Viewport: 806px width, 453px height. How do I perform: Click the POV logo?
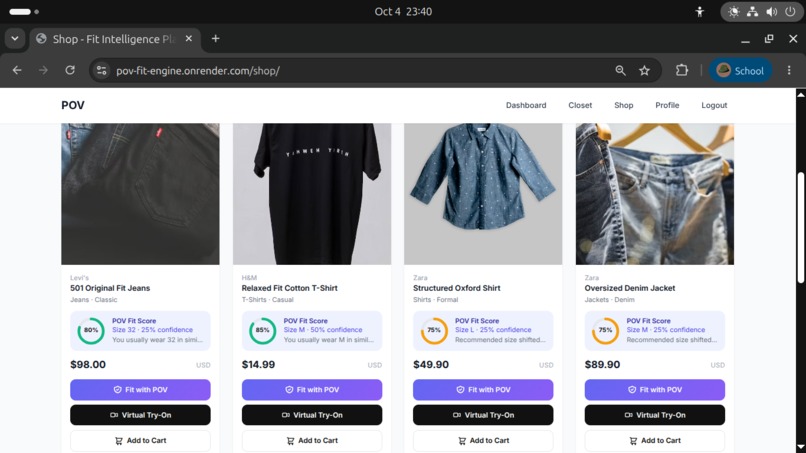(72, 105)
